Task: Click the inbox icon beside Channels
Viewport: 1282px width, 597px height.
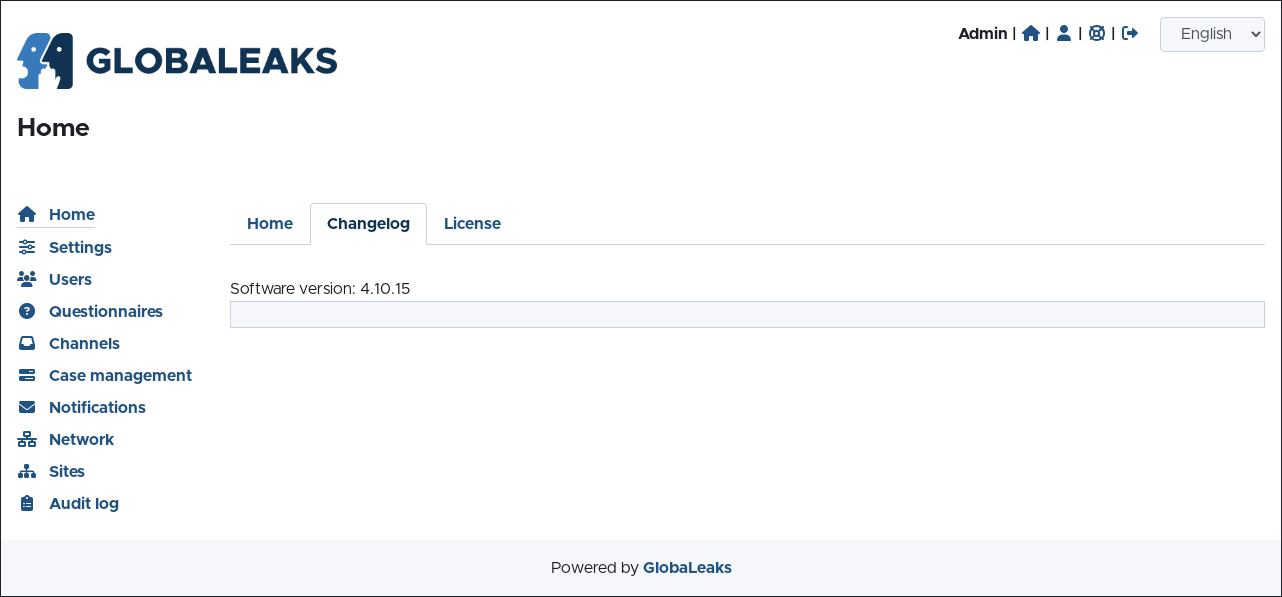Action: pyautogui.click(x=27, y=343)
